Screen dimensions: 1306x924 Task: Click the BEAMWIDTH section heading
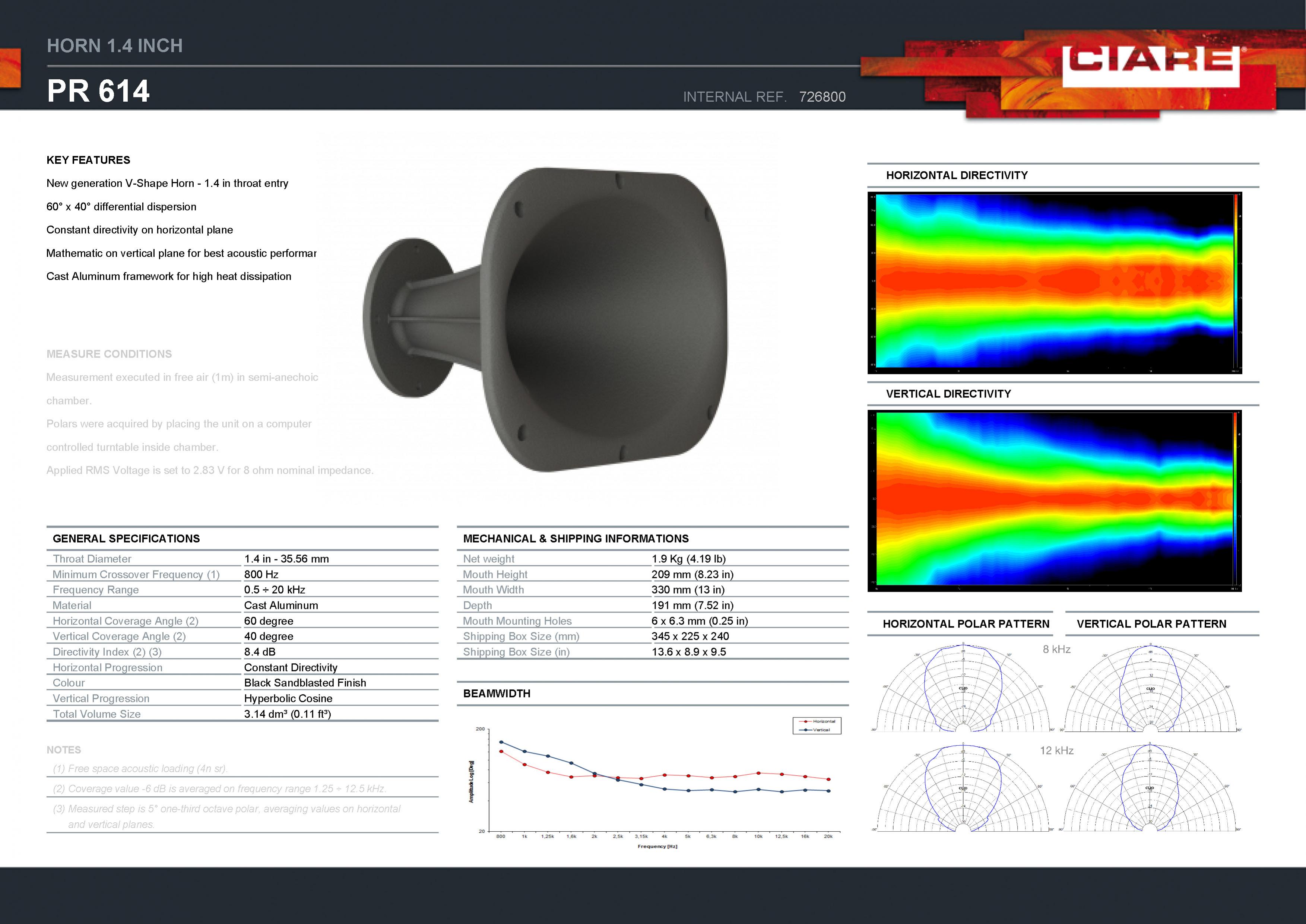(x=497, y=693)
